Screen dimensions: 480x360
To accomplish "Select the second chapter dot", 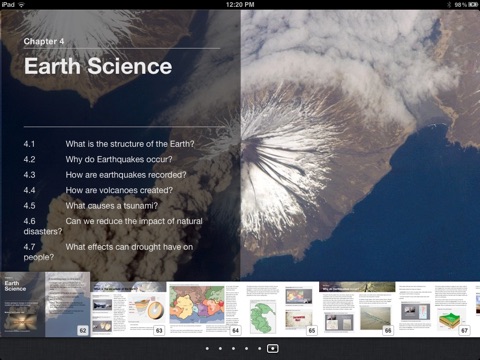I will pos(220,348).
